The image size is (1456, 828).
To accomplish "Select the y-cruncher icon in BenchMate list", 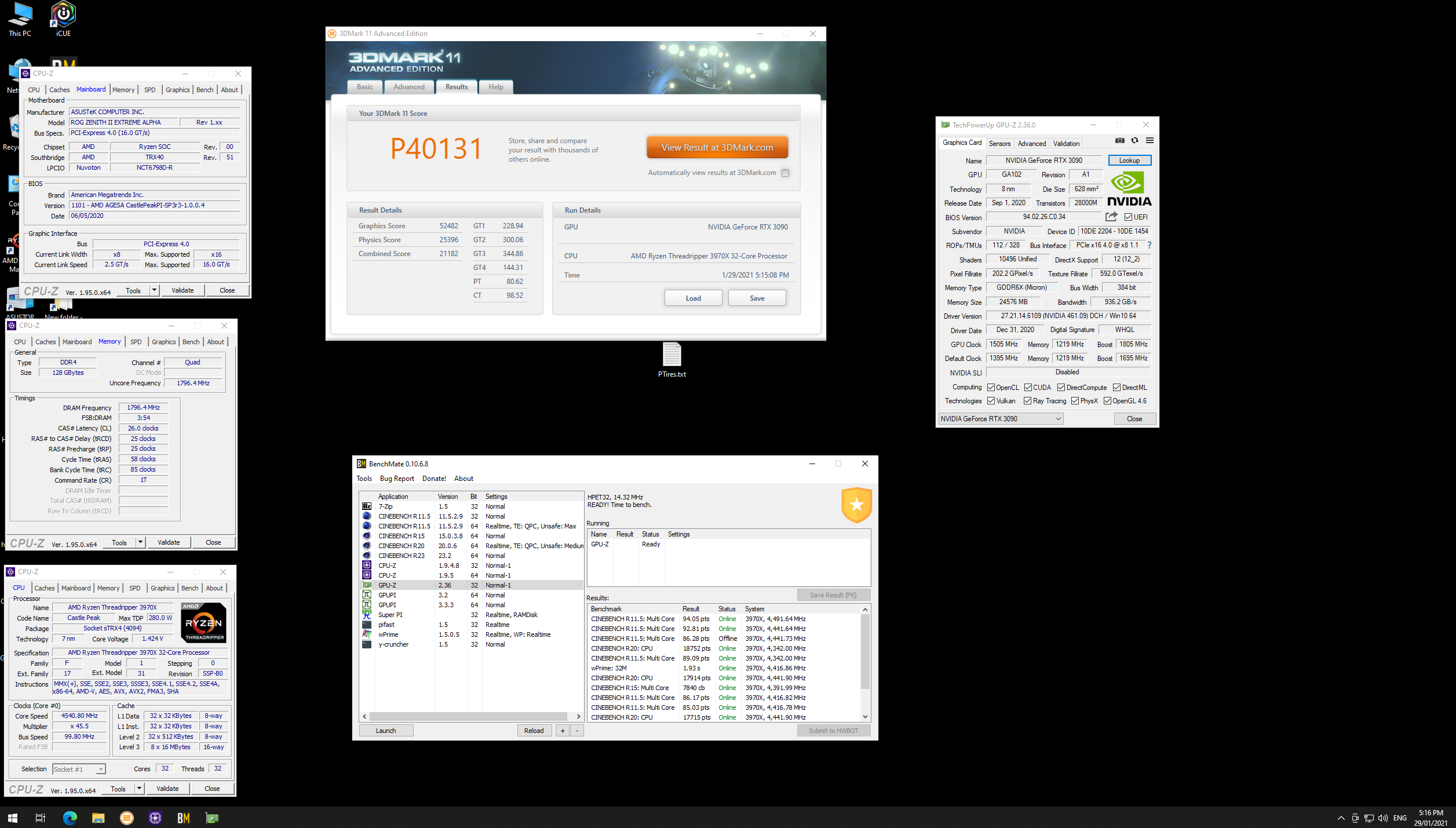I will coord(367,644).
